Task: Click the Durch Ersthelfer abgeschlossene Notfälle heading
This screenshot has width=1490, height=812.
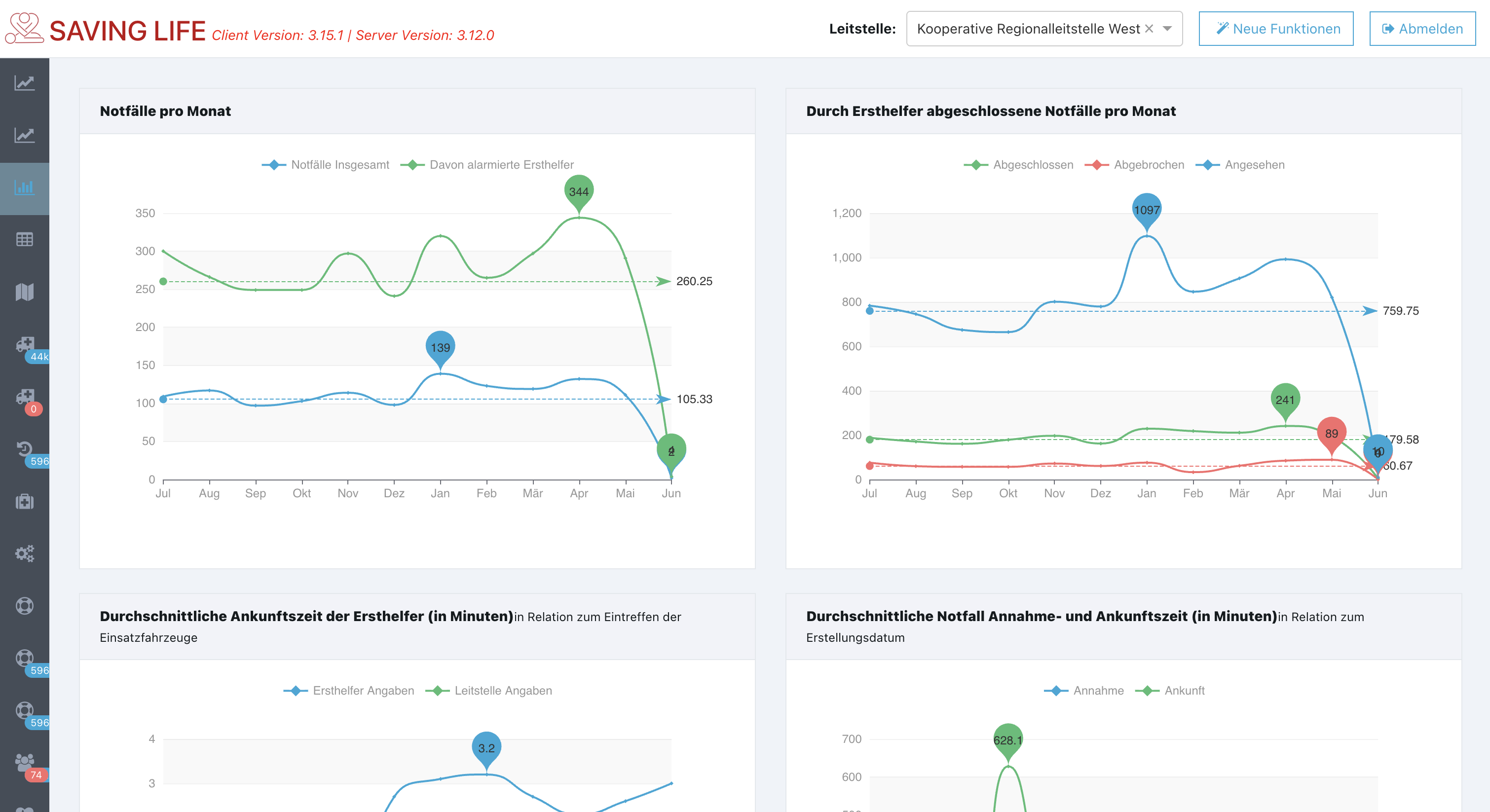Action: click(991, 111)
